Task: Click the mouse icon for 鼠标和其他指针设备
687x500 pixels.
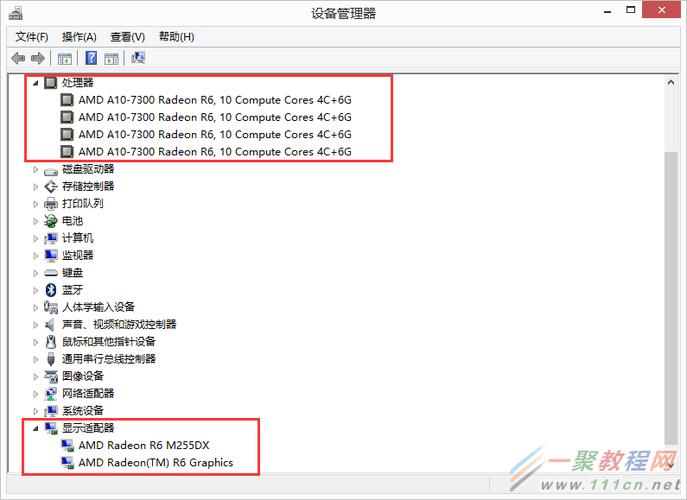Action: (51, 342)
